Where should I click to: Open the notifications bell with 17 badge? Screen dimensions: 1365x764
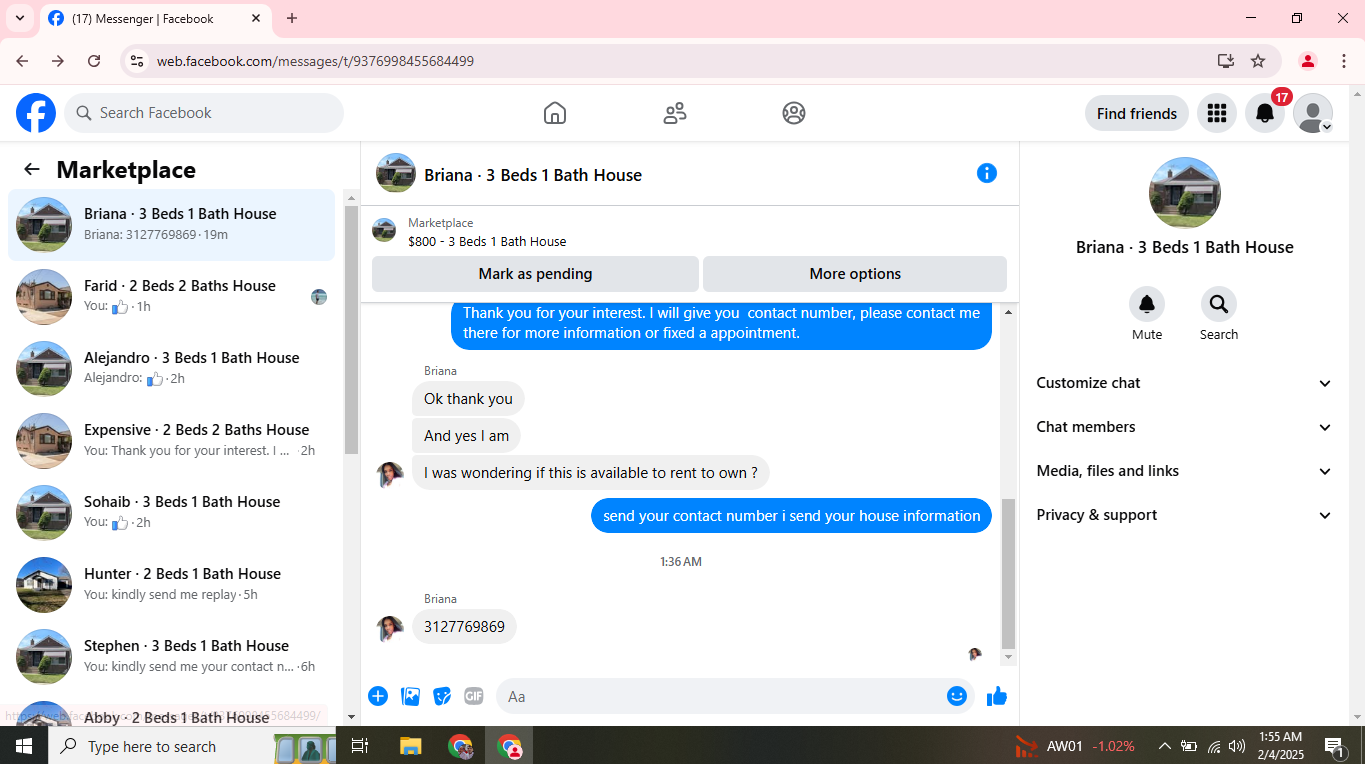click(x=1265, y=113)
